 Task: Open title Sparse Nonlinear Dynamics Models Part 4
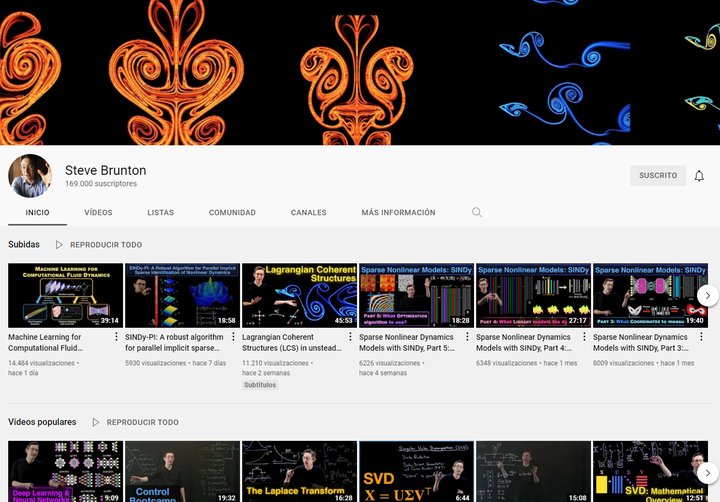(524, 342)
